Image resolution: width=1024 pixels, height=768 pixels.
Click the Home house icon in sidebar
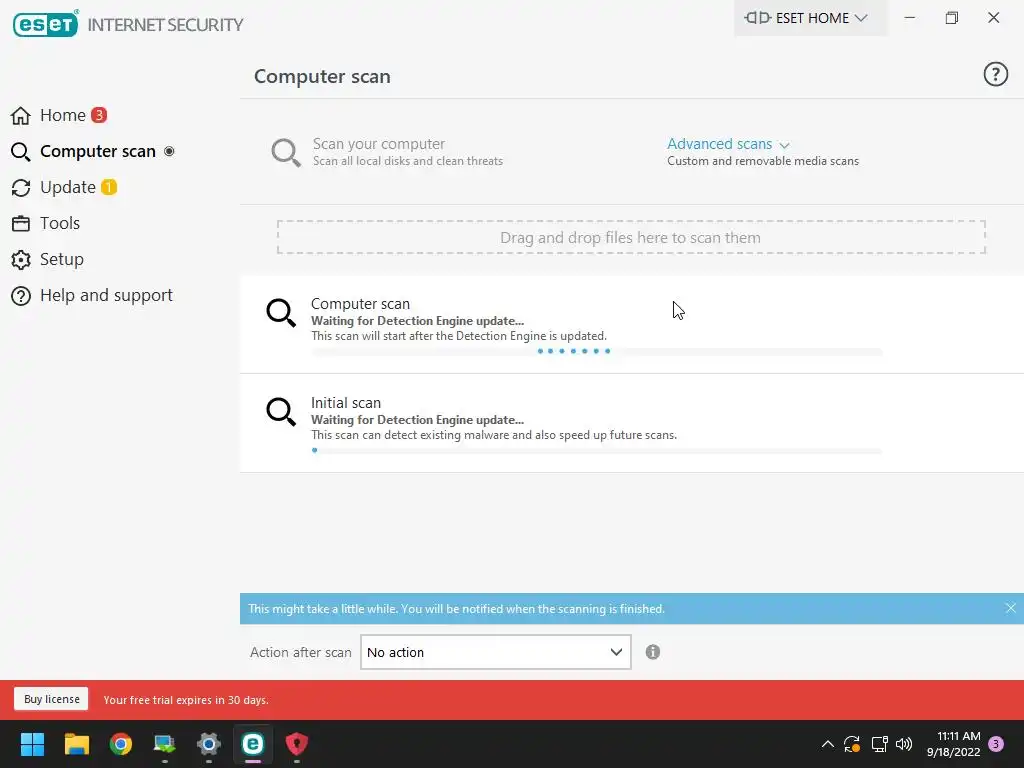pyautogui.click(x=20, y=116)
